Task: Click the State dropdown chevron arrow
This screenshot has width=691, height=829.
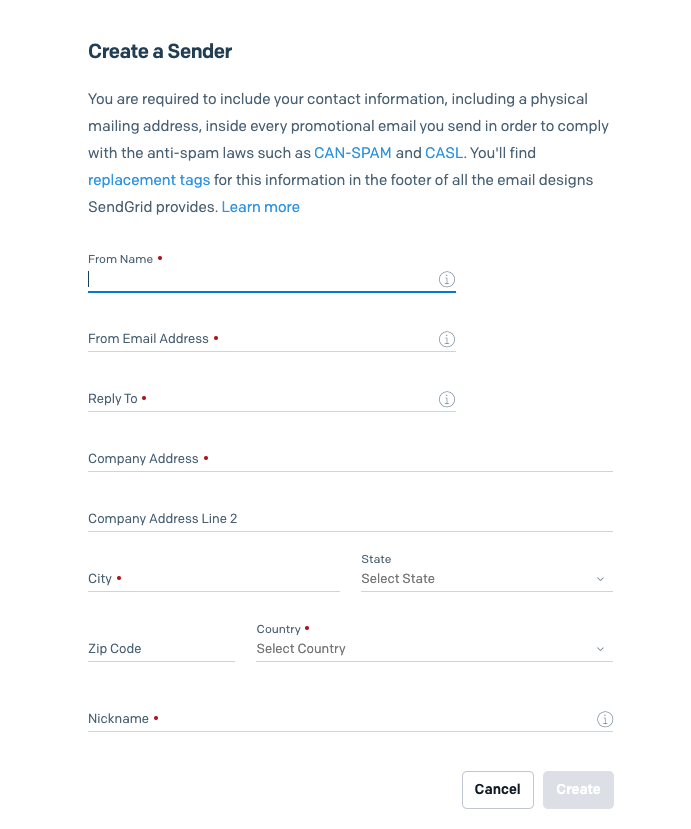Action: pyautogui.click(x=601, y=579)
